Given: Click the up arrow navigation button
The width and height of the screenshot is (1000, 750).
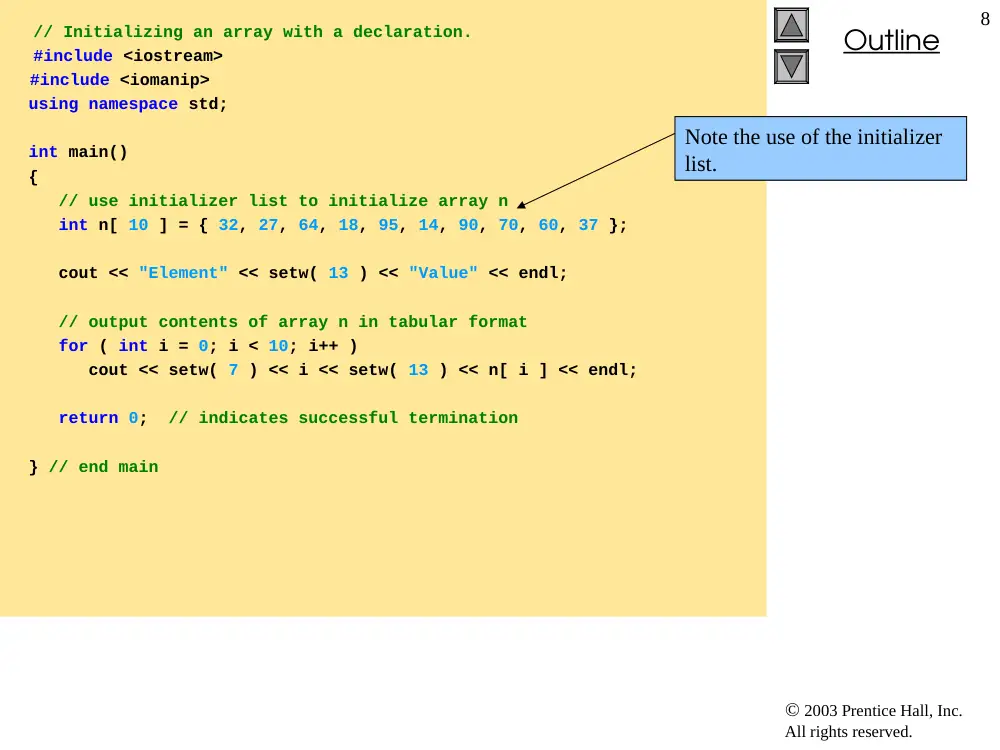Looking at the screenshot, I should click(x=791, y=25).
